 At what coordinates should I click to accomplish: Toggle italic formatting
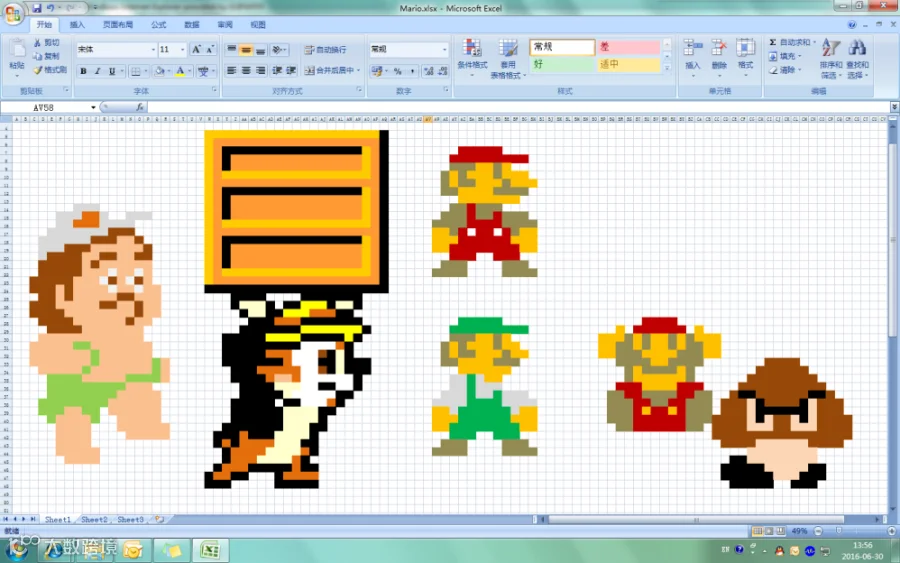click(x=98, y=71)
